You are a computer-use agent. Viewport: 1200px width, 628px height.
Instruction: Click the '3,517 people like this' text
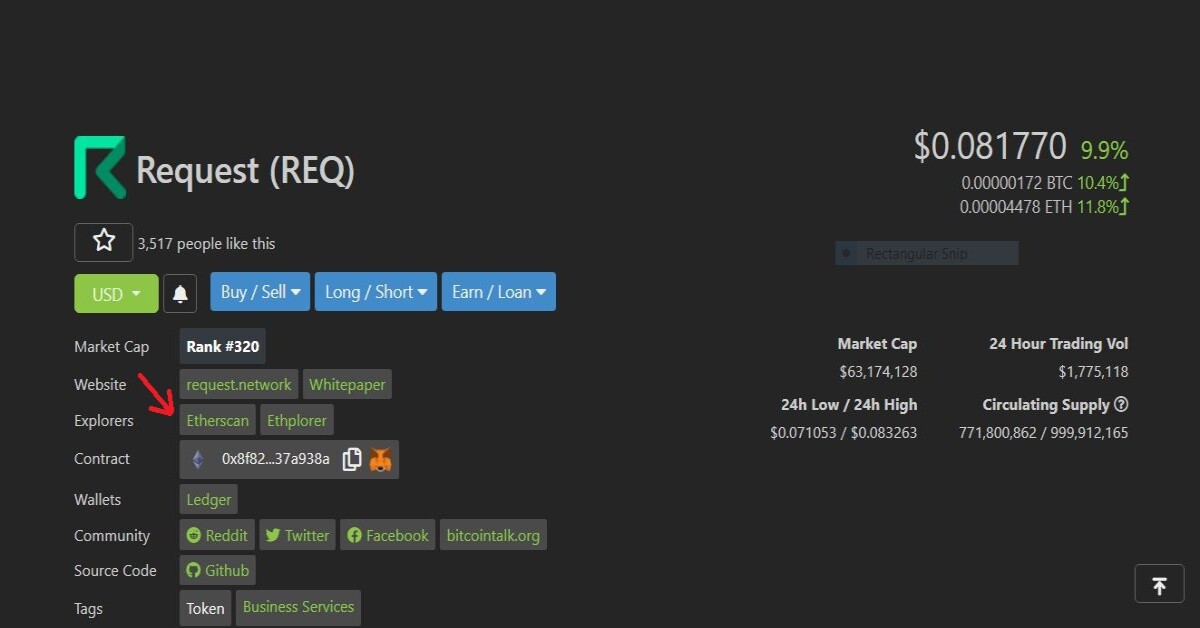[206, 243]
